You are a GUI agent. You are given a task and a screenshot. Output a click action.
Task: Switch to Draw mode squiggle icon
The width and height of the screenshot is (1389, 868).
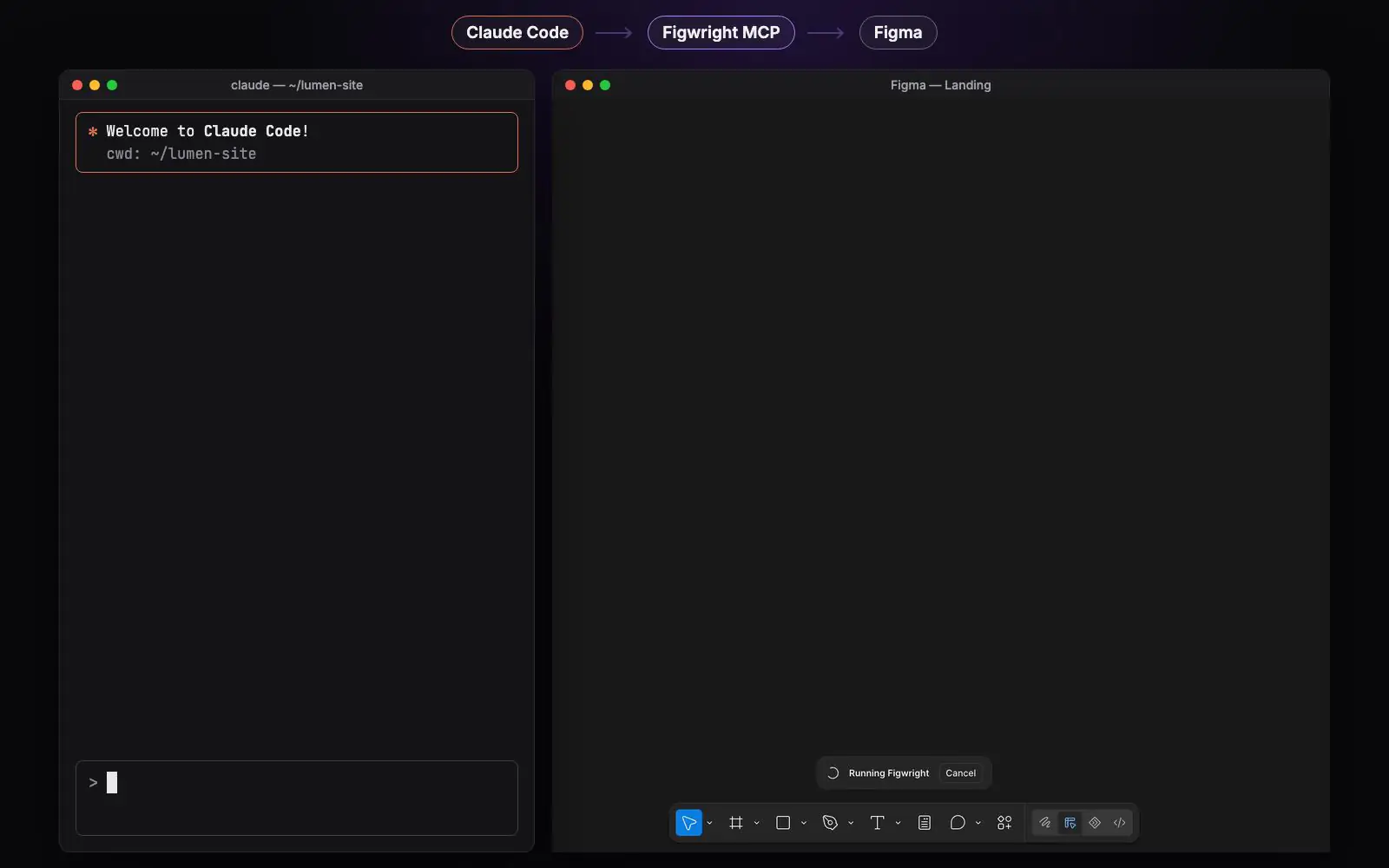tap(1045, 823)
